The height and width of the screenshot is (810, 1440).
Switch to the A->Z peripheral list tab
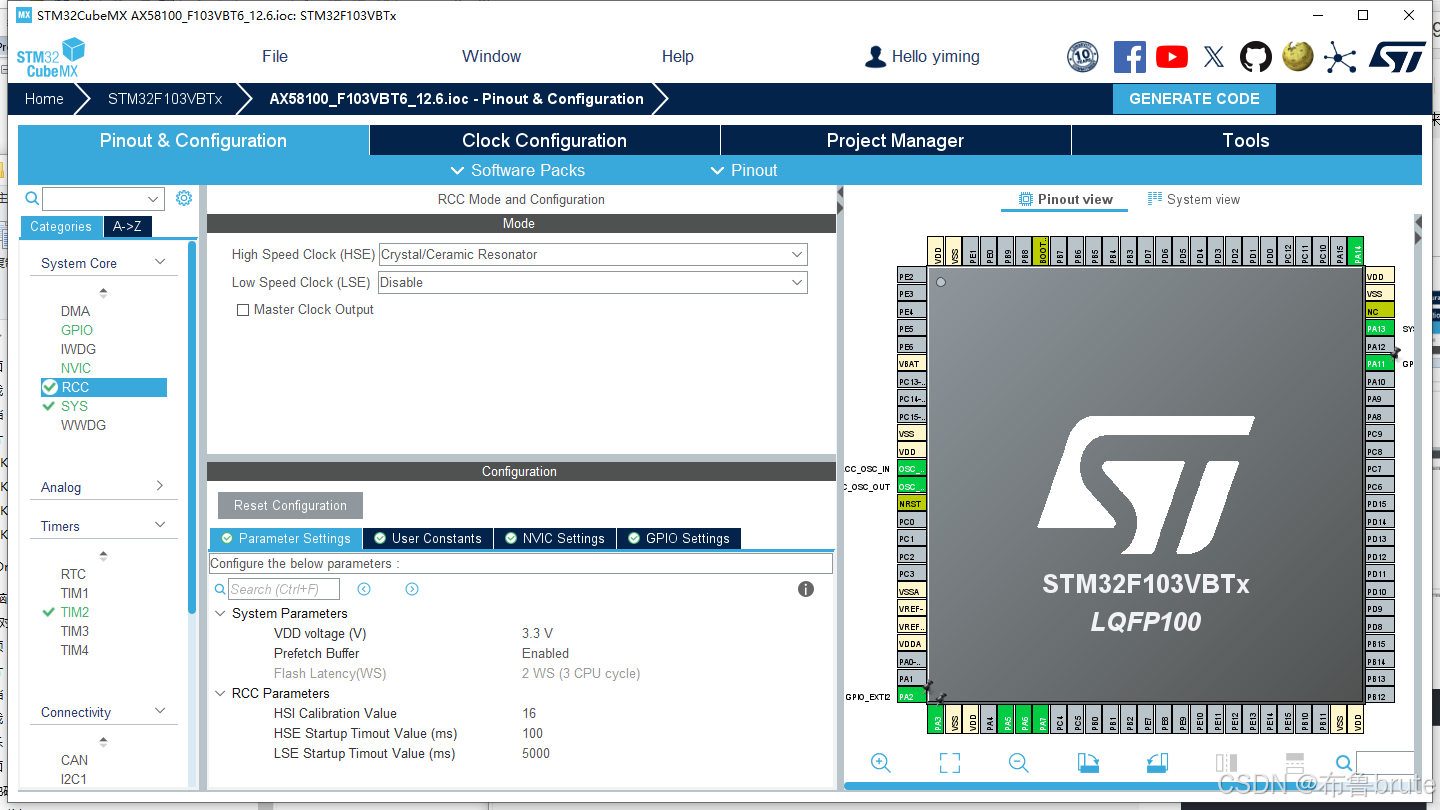(127, 226)
